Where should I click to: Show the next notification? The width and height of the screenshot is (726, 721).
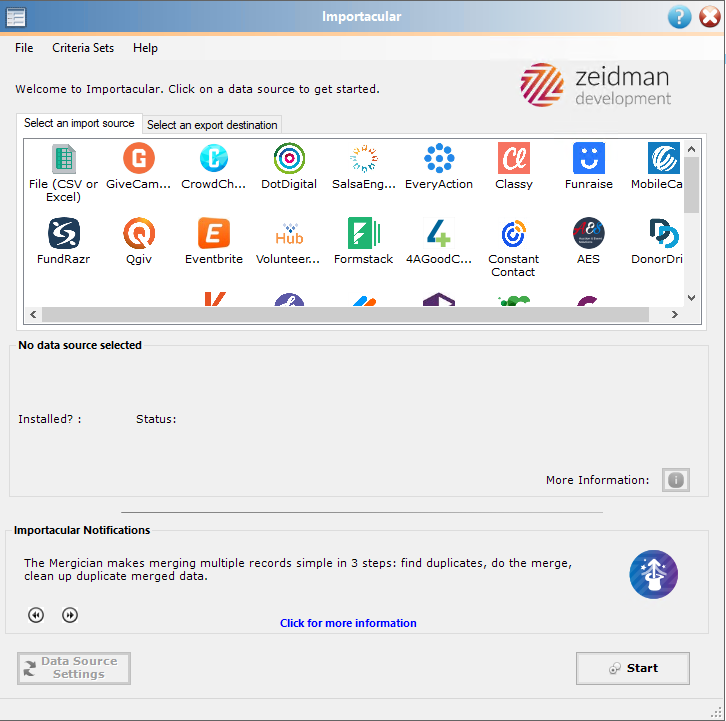(70, 615)
